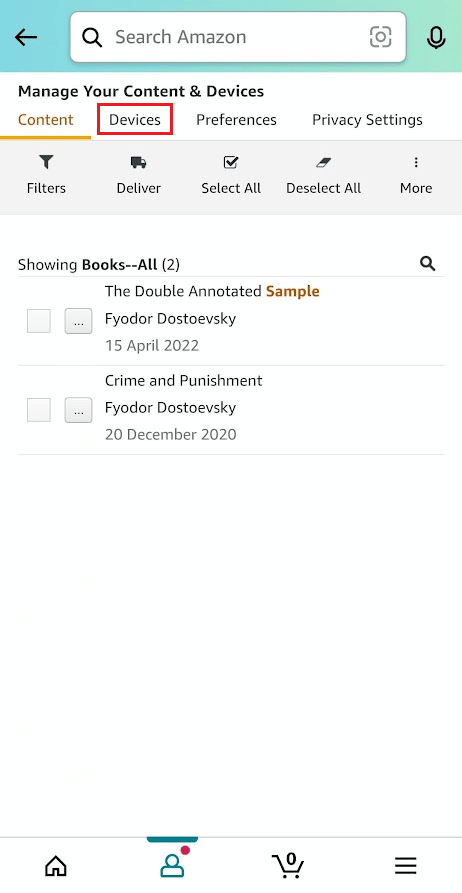
Task: Open camera scan search icon
Action: (x=381, y=38)
